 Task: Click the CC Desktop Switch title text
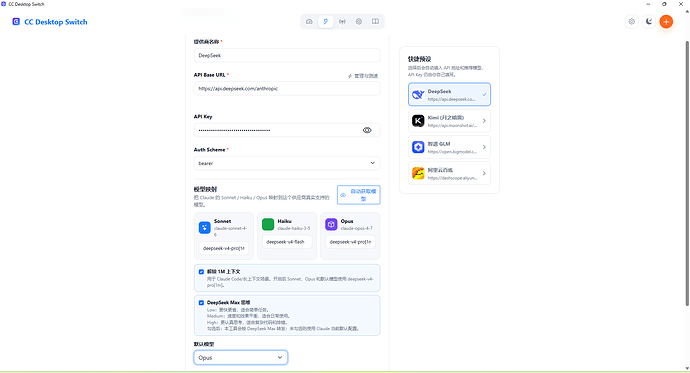click(x=56, y=22)
